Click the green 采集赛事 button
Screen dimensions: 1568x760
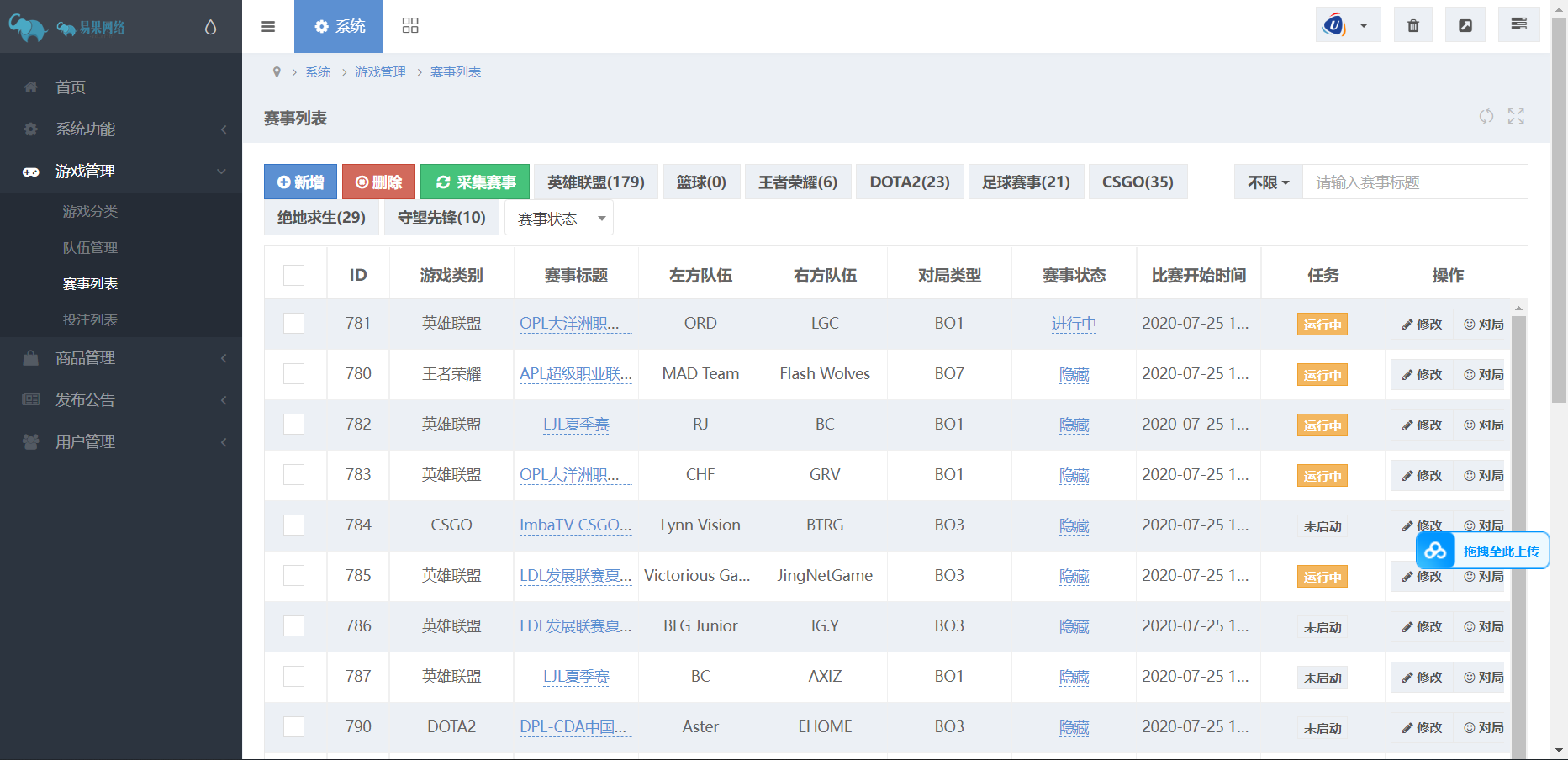pyautogui.click(x=475, y=182)
